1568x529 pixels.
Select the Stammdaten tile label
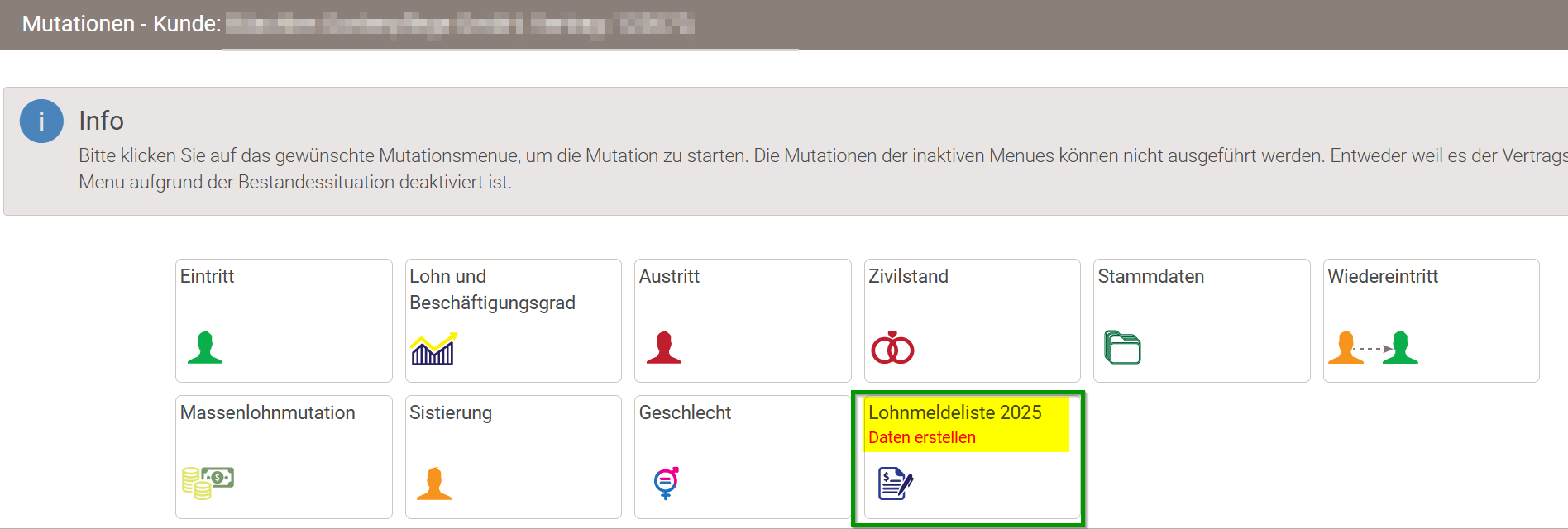point(1150,276)
